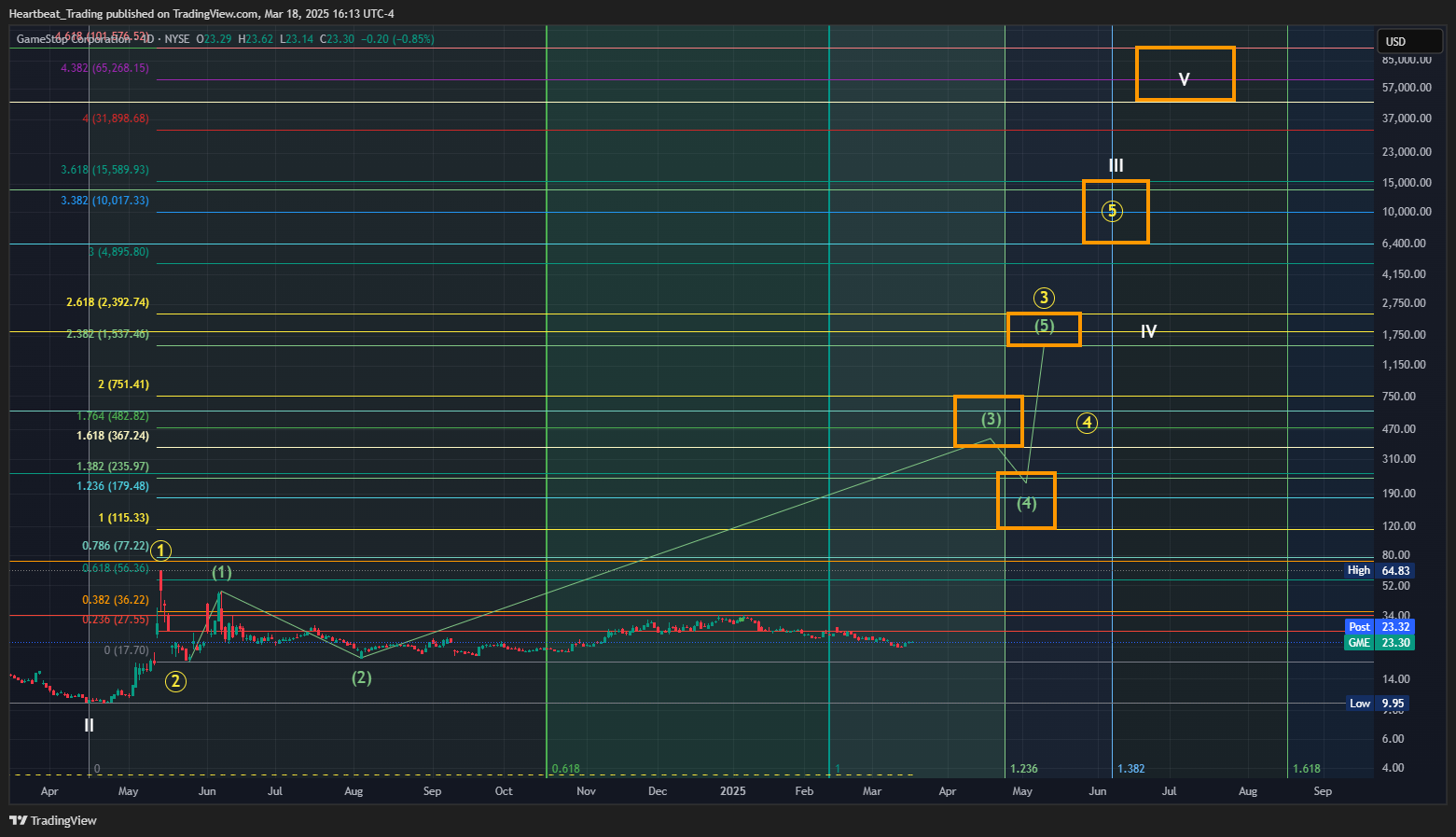Click the 2025 label on time axis
Viewport: 1456px width, 837px height.
pos(733,791)
